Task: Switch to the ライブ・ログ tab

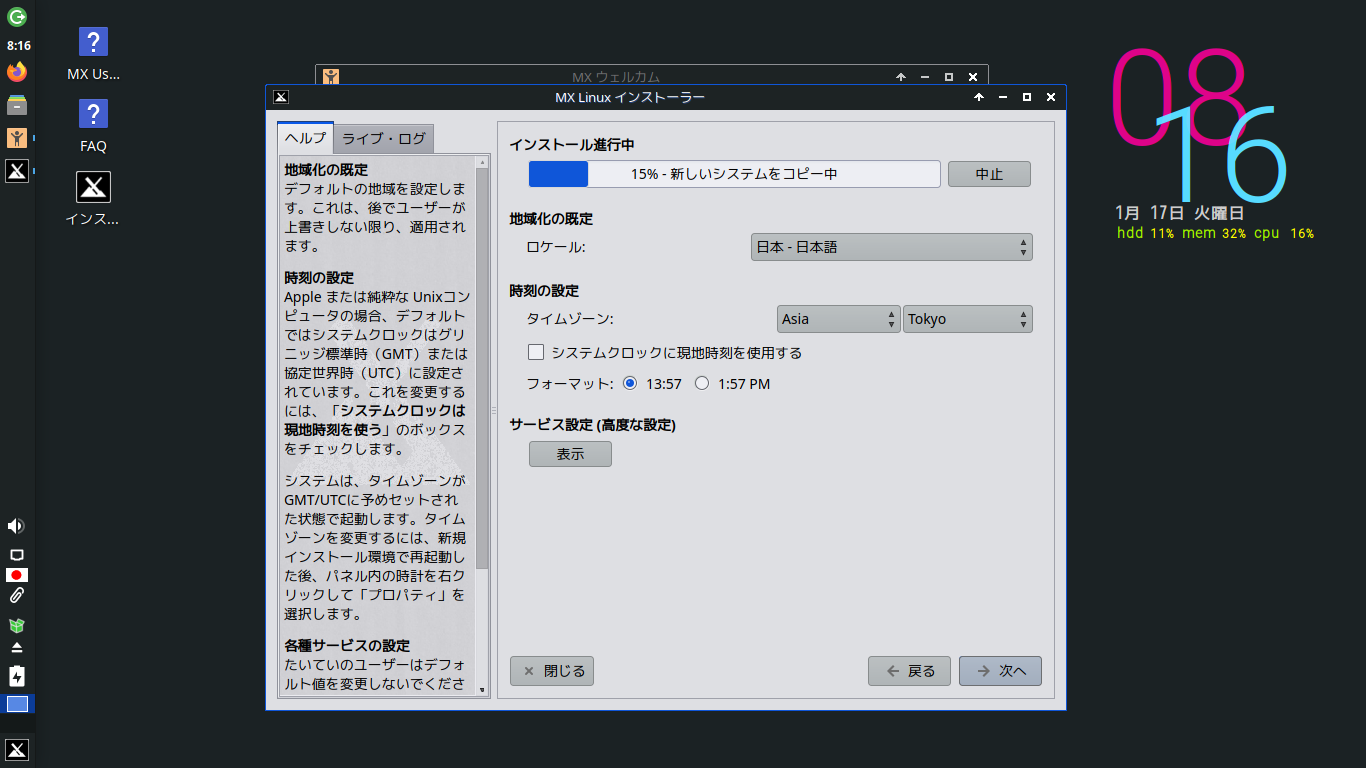Action: [x=384, y=139]
